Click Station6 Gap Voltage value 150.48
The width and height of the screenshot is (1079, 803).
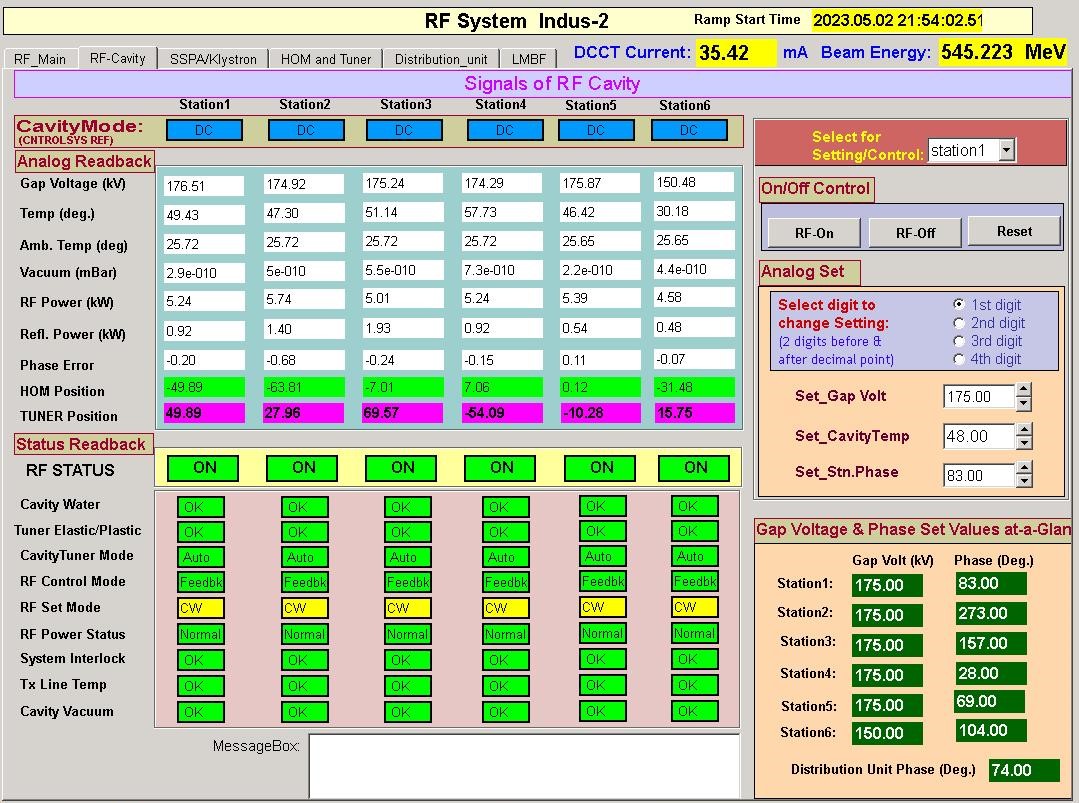[x=694, y=182]
